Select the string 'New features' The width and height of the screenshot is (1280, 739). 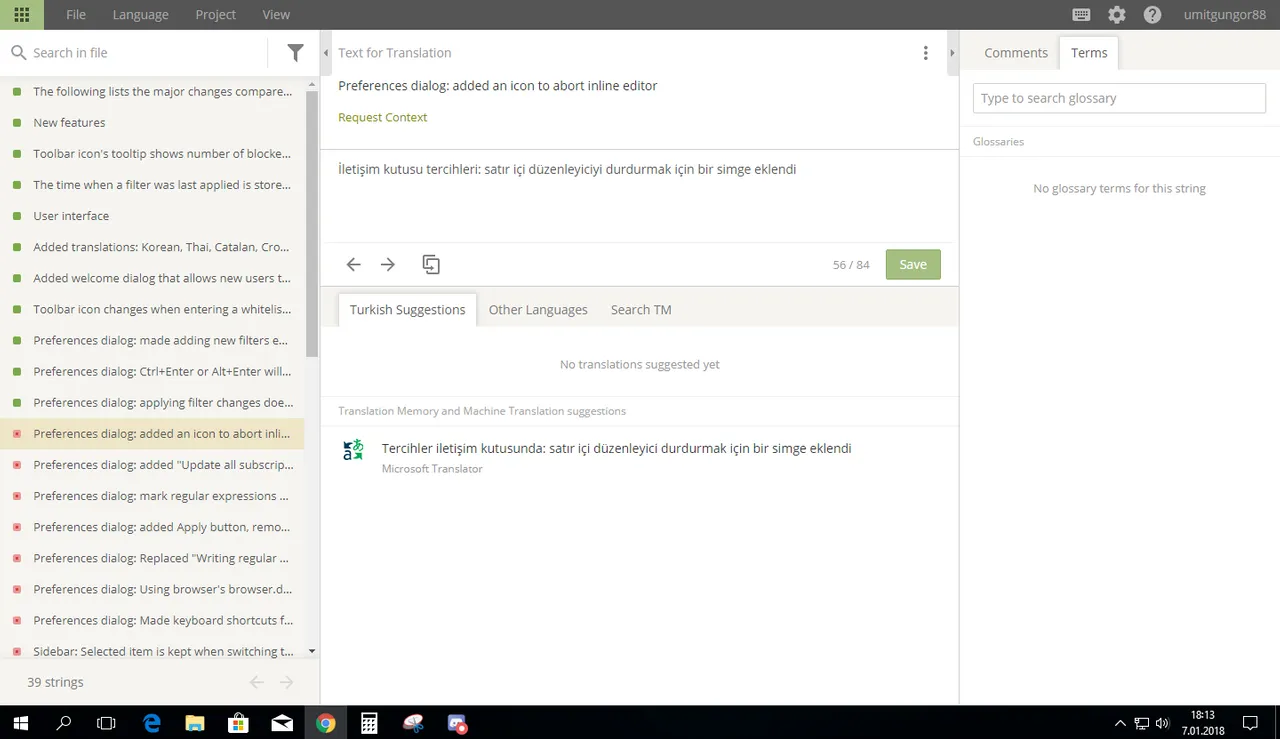pos(152,123)
